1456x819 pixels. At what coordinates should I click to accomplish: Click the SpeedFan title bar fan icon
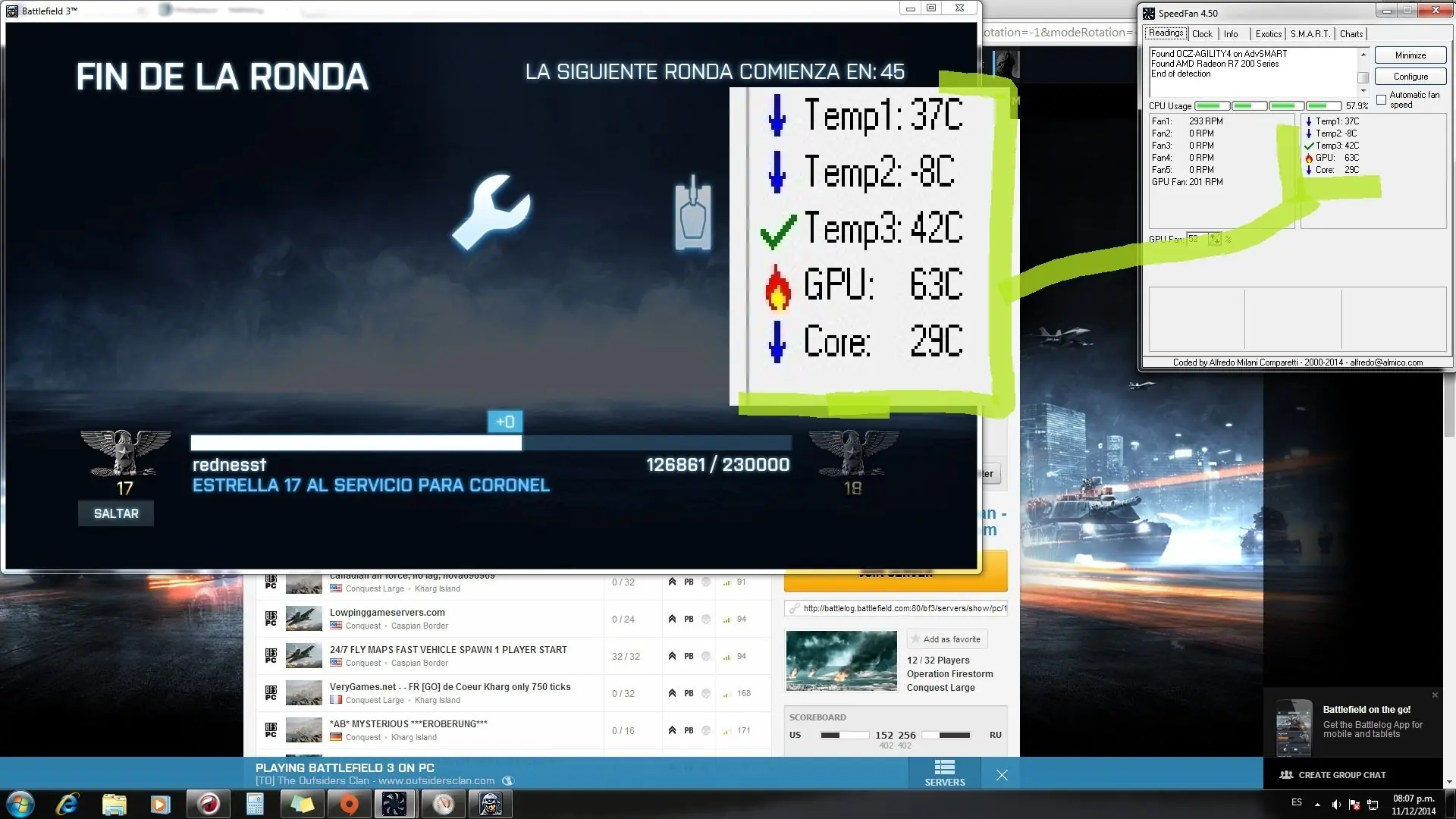[x=1149, y=13]
